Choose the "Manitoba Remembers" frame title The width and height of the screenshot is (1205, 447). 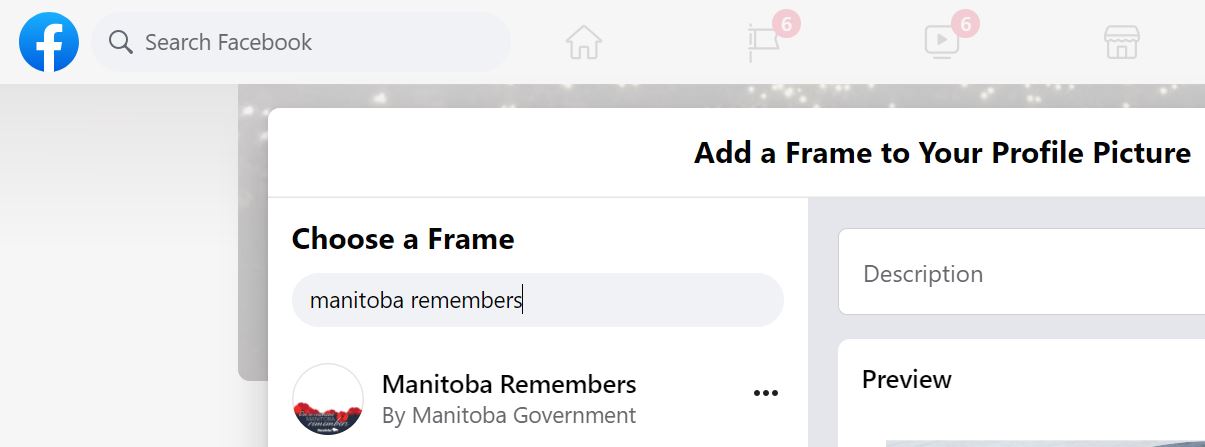tap(509, 384)
